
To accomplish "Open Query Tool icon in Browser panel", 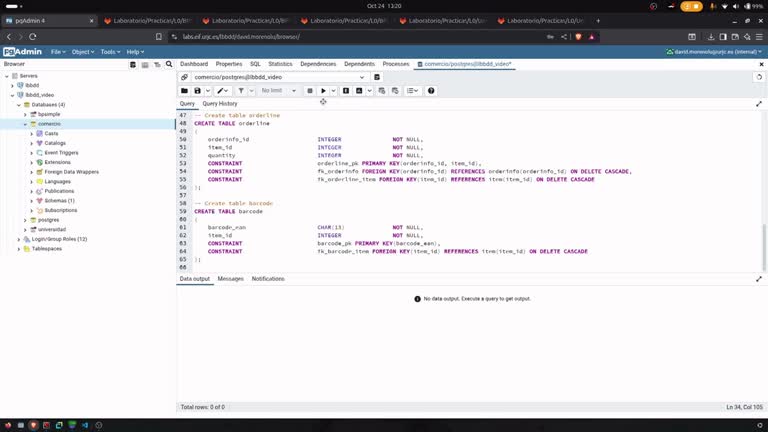I will tap(133, 64).
